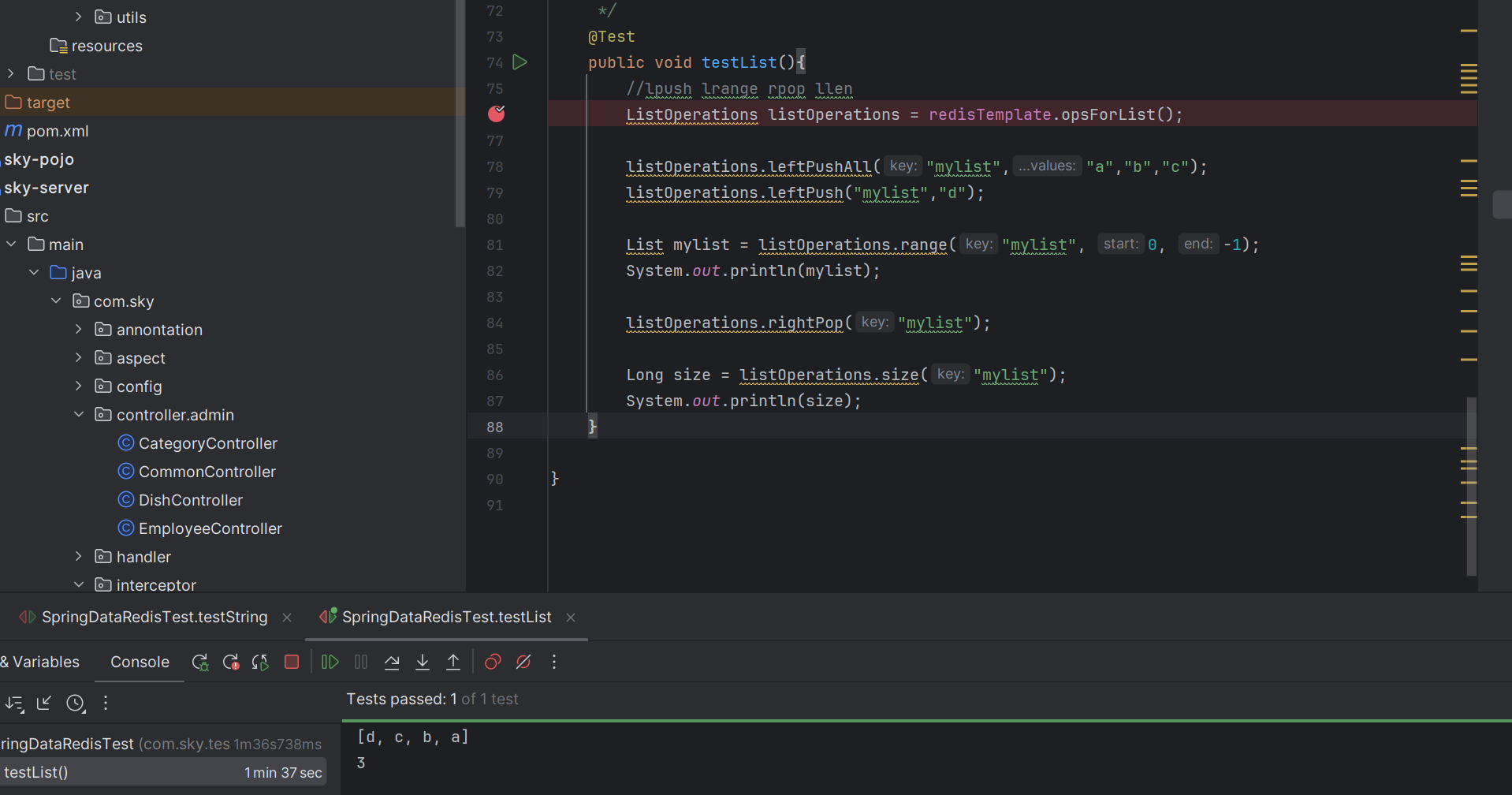Open test panel more options
The width and height of the screenshot is (1512, 795).
[x=106, y=704]
